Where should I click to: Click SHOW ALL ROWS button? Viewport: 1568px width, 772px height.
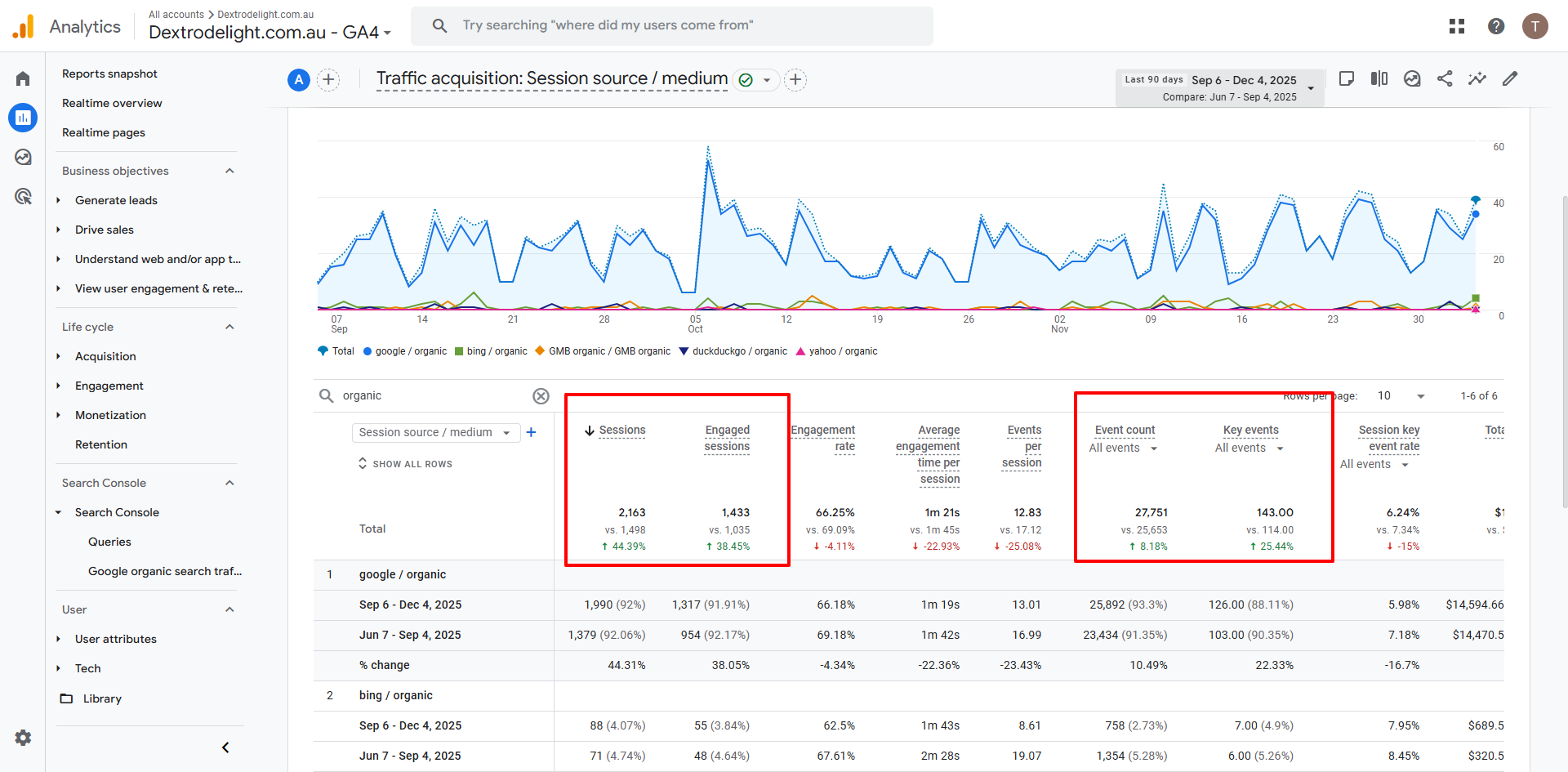(x=405, y=464)
